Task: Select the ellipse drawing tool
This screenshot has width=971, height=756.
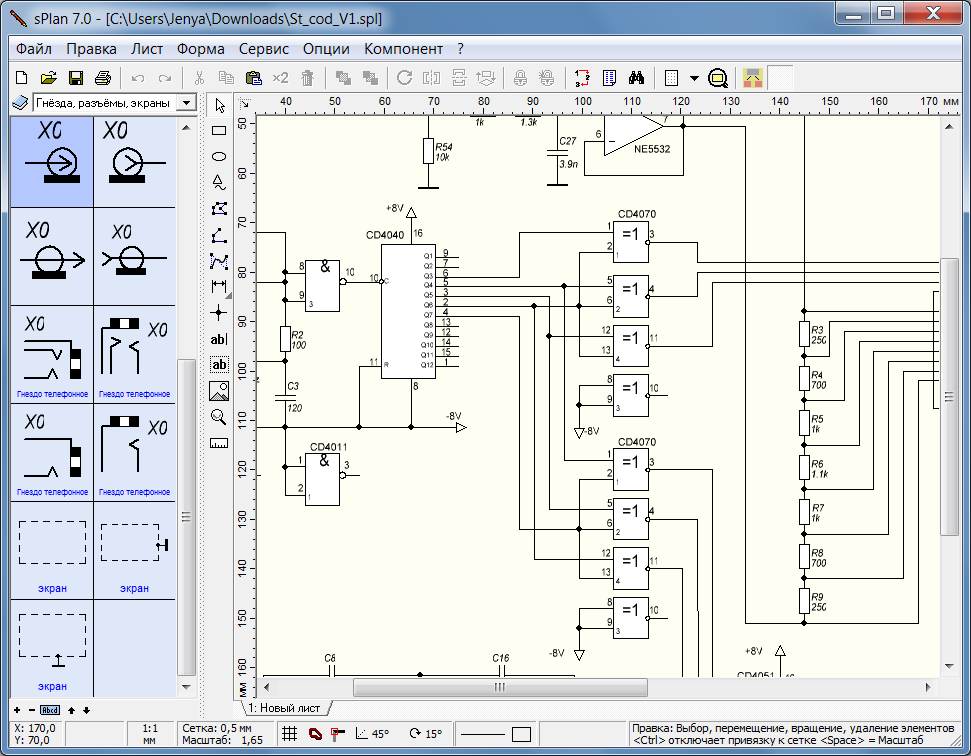Action: point(219,157)
